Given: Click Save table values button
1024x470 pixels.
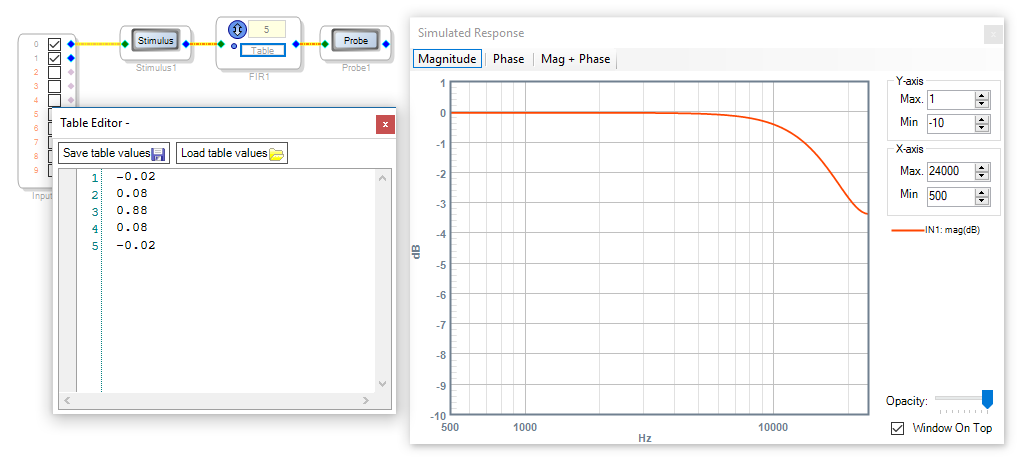Looking at the screenshot, I should (x=114, y=153).
